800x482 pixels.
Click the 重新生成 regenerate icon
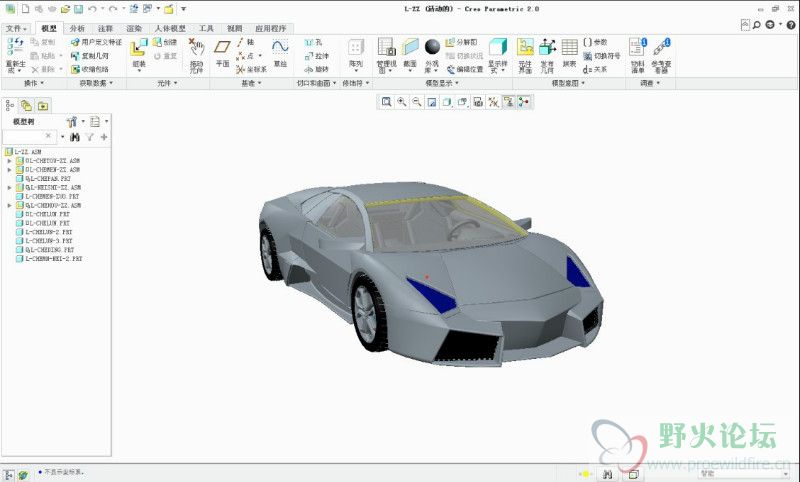[x=15, y=46]
